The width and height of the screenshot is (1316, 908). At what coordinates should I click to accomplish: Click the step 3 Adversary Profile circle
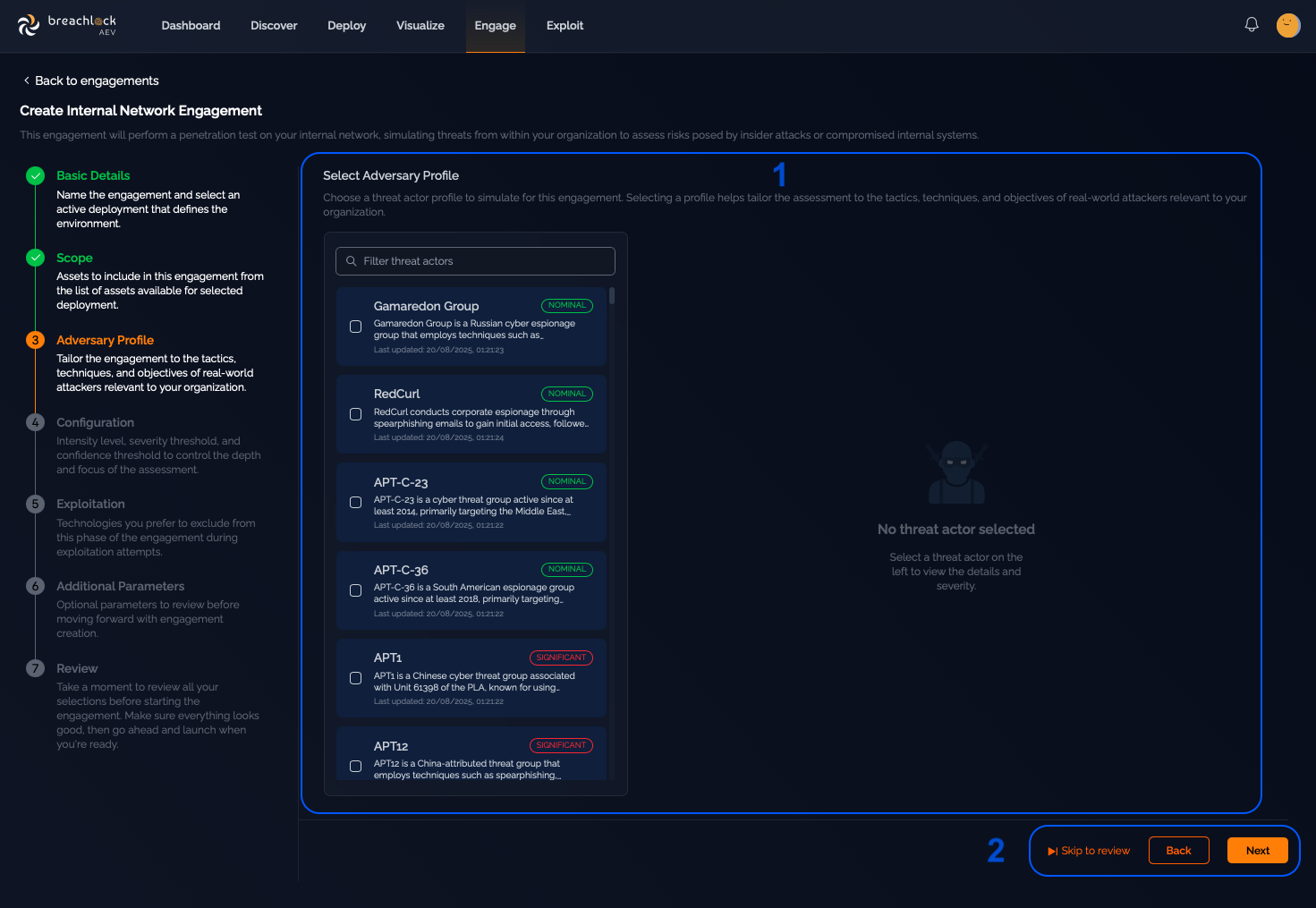tap(35, 340)
